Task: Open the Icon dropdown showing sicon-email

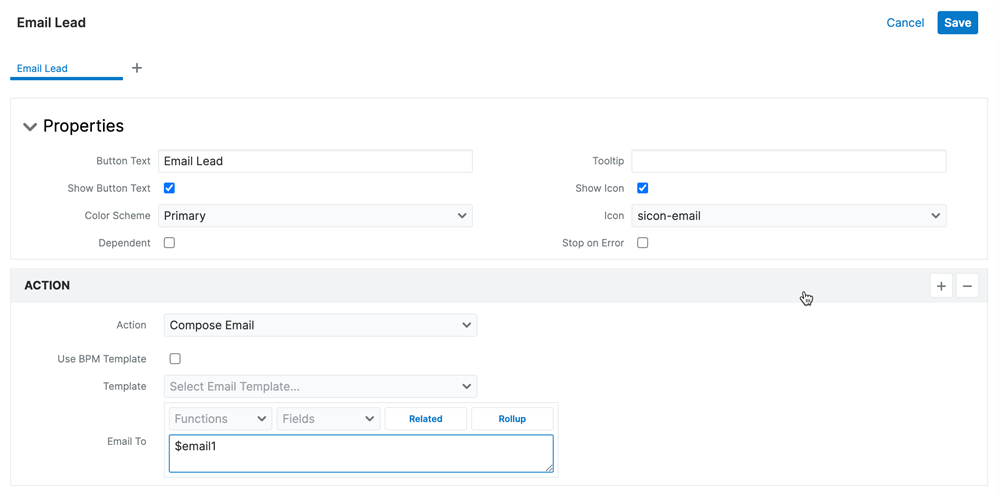Action: pos(788,216)
